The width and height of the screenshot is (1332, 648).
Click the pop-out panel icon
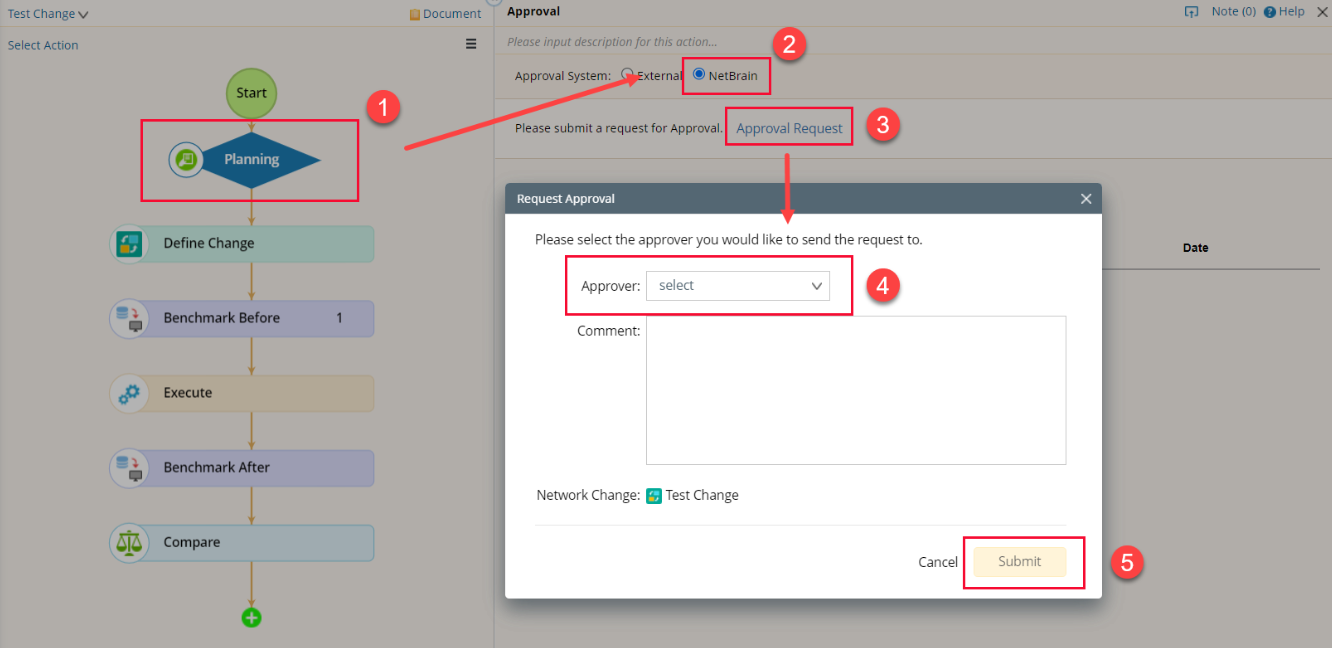[x=1191, y=12]
